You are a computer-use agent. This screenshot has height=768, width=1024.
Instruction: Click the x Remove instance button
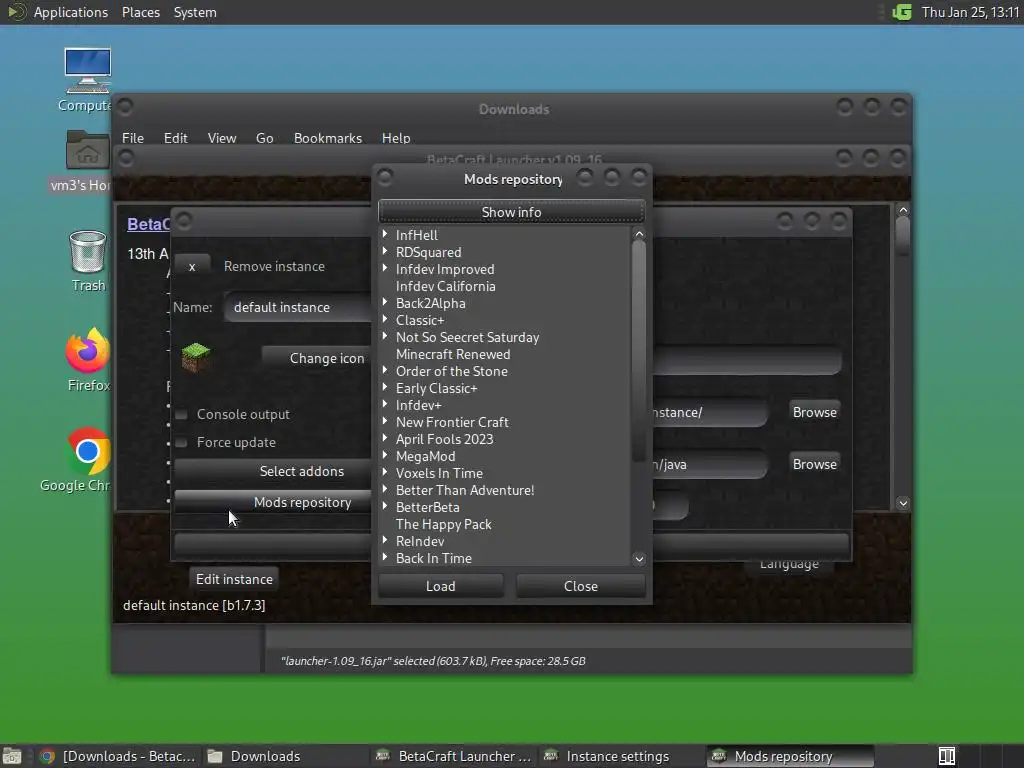click(x=192, y=266)
